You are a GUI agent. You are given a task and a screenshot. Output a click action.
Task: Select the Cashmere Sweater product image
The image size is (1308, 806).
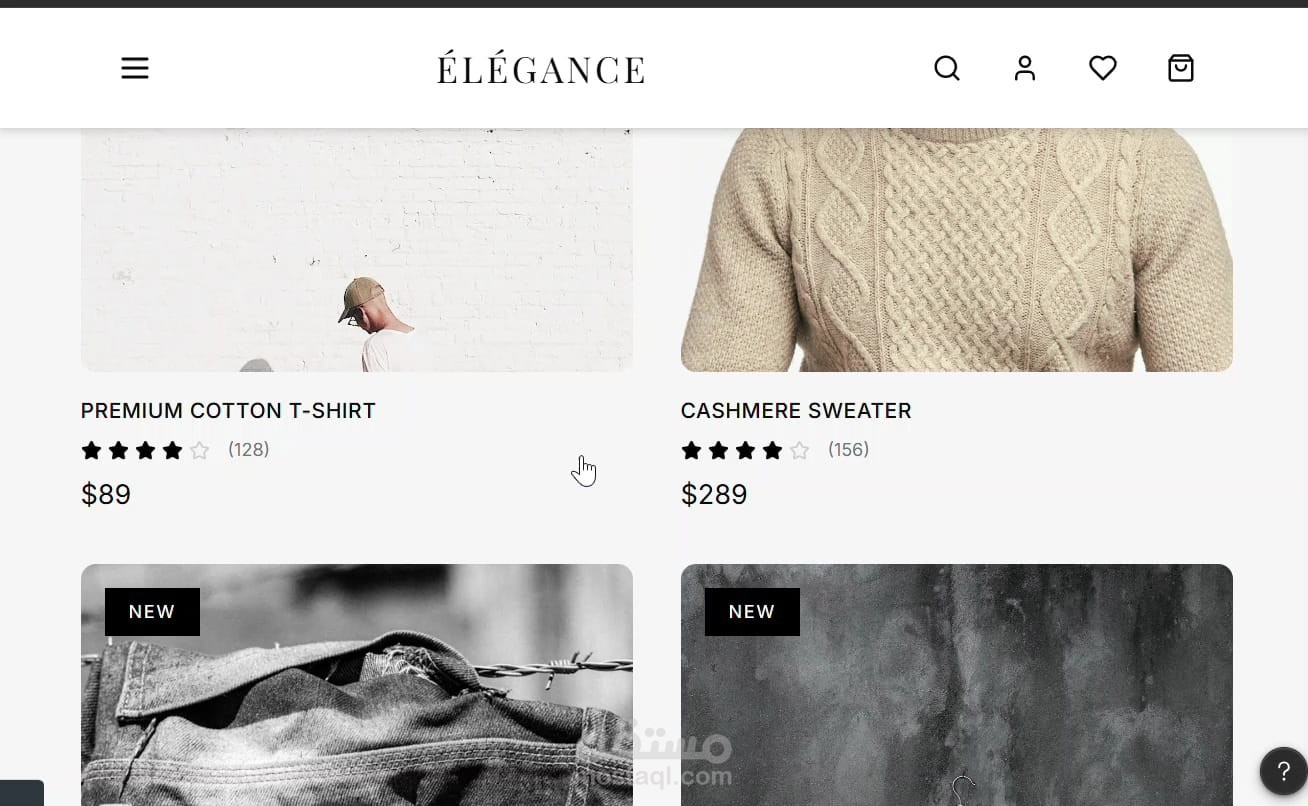[957, 250]
